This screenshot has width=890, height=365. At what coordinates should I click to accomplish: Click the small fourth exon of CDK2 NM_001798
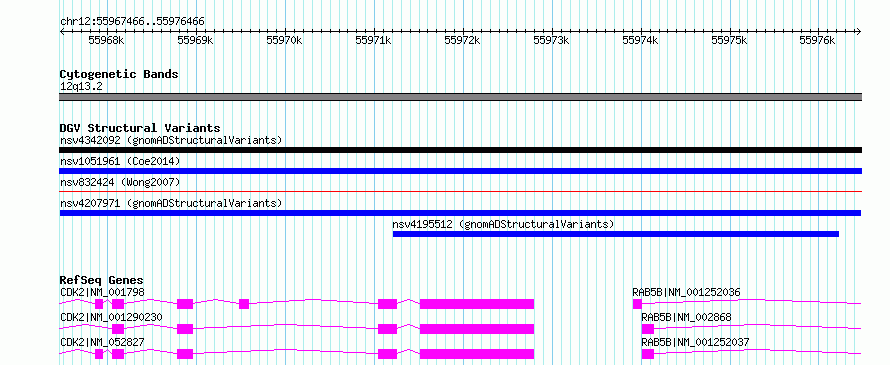pyautogui.click(x=244, y=304)
